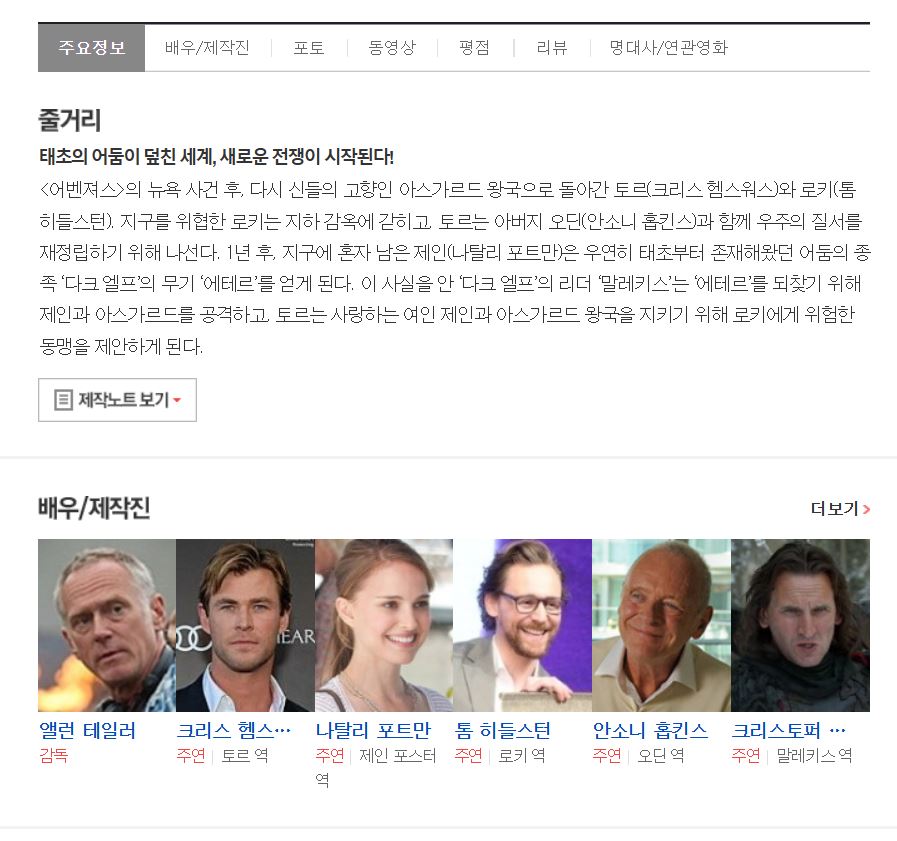The height and width of the screenshot is (841, 897).
Task: Open 톰 히들스턴 actor photo
Action: (522, 625)
